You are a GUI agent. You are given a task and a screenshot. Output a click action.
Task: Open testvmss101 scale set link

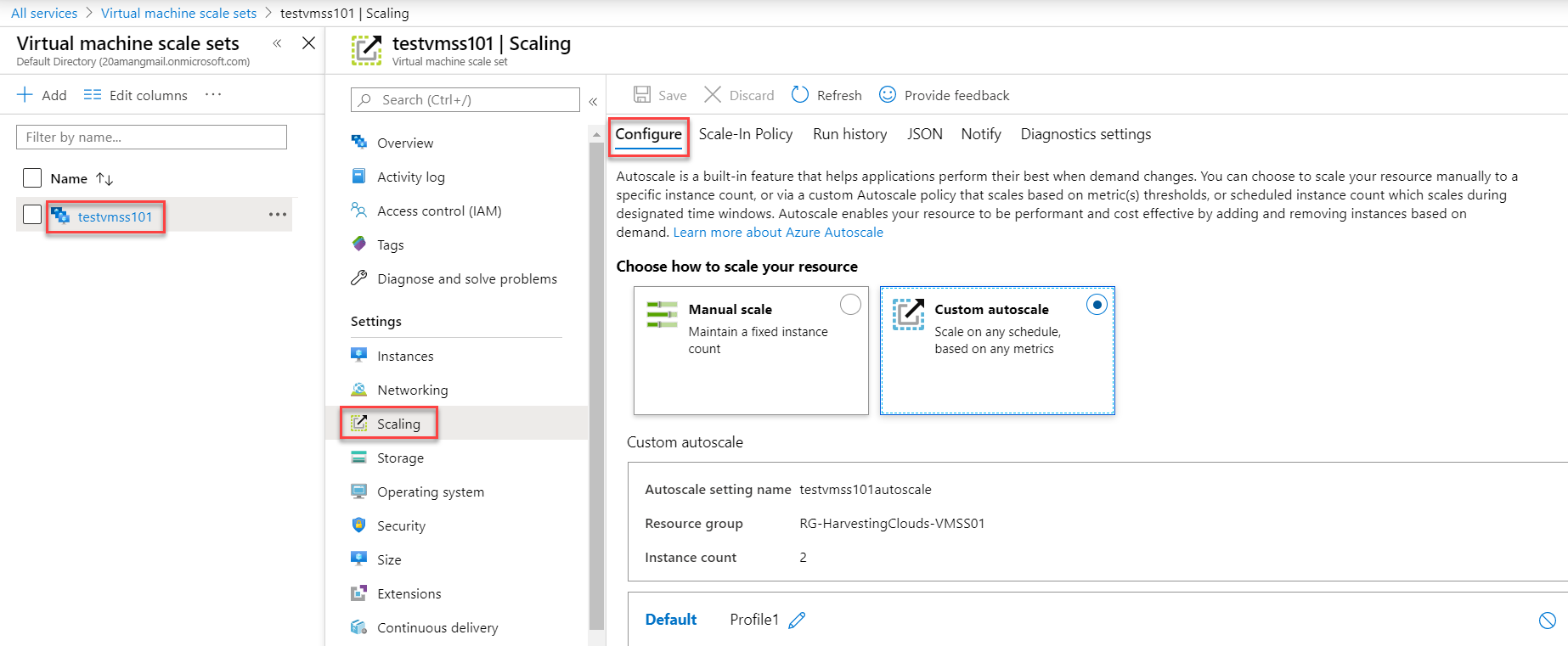coord(115,217)
